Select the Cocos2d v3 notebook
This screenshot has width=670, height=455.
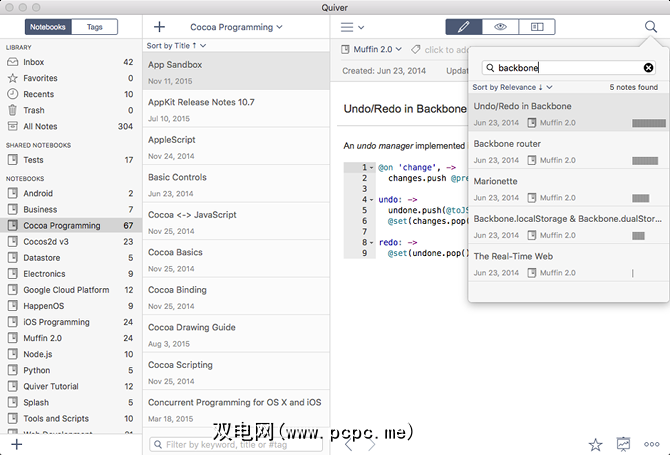click(x=71, y=241)
